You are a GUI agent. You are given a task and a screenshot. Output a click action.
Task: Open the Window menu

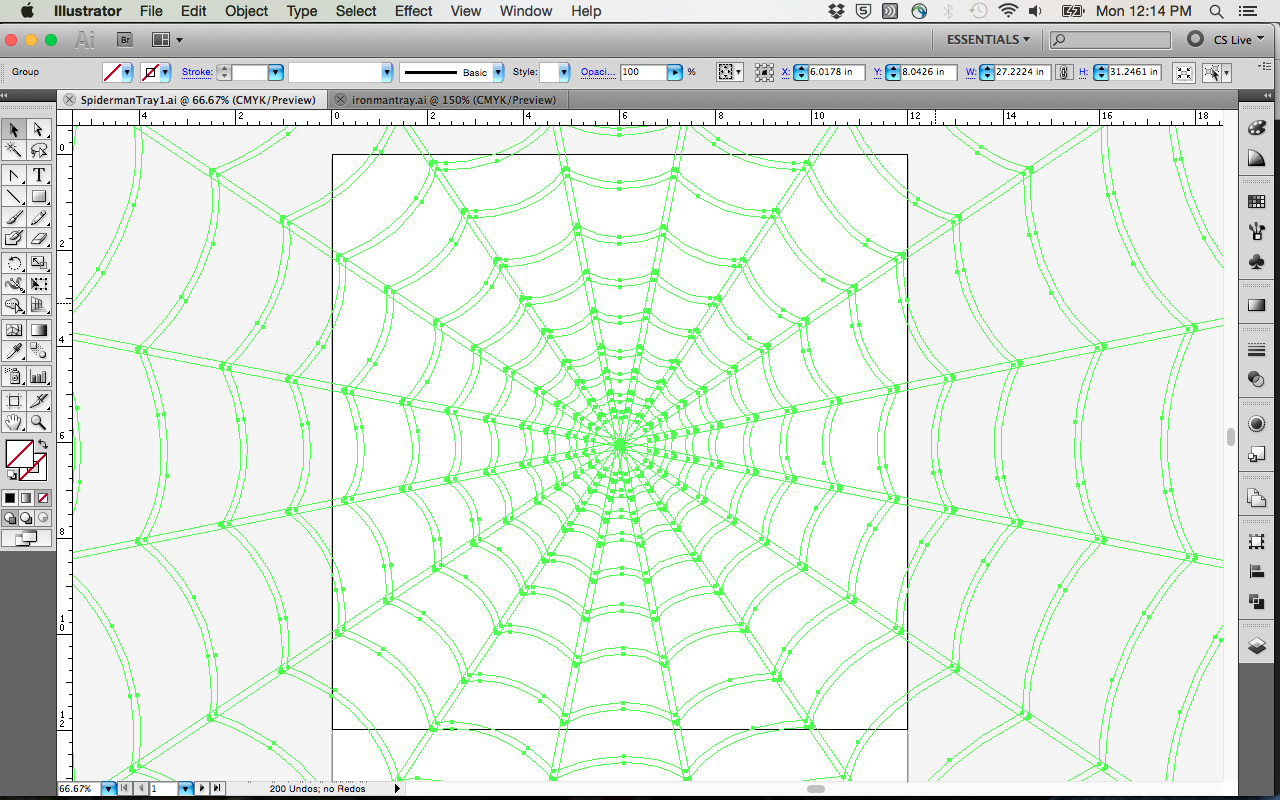tap(525, 11)
